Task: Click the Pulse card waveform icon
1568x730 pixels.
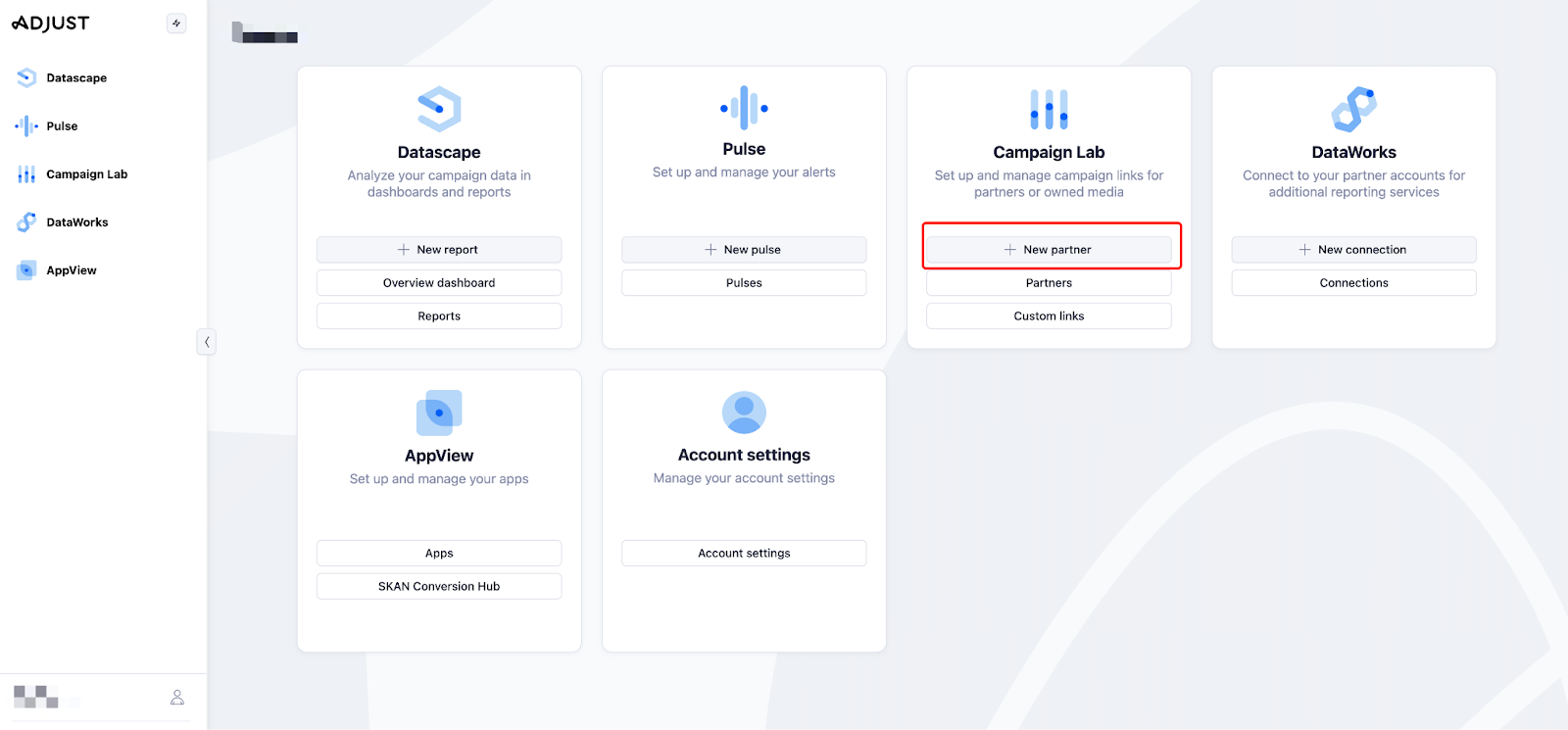Action: coord(744,107)
